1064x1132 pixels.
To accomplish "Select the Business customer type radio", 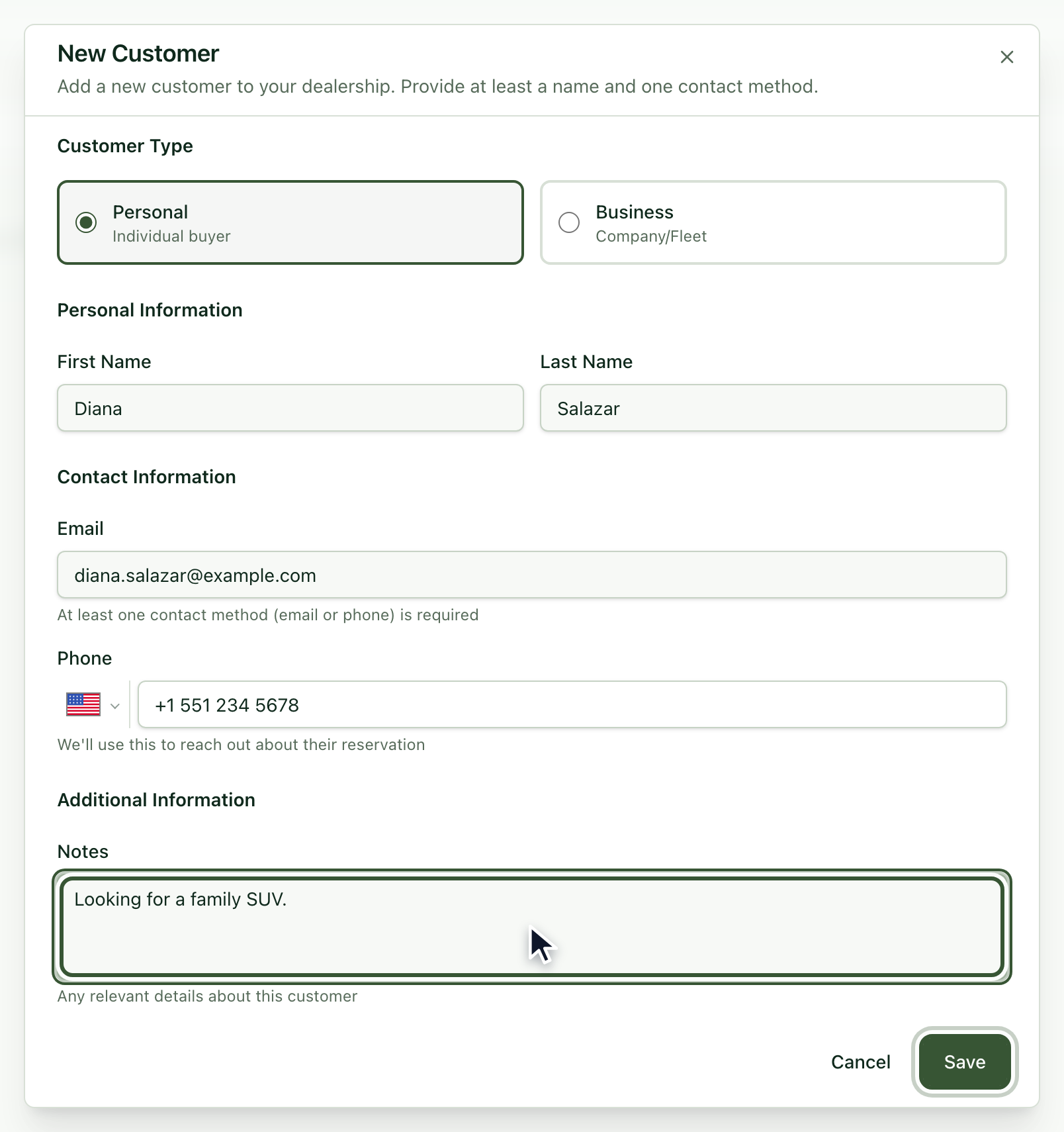I will click(x=569, y=222).
